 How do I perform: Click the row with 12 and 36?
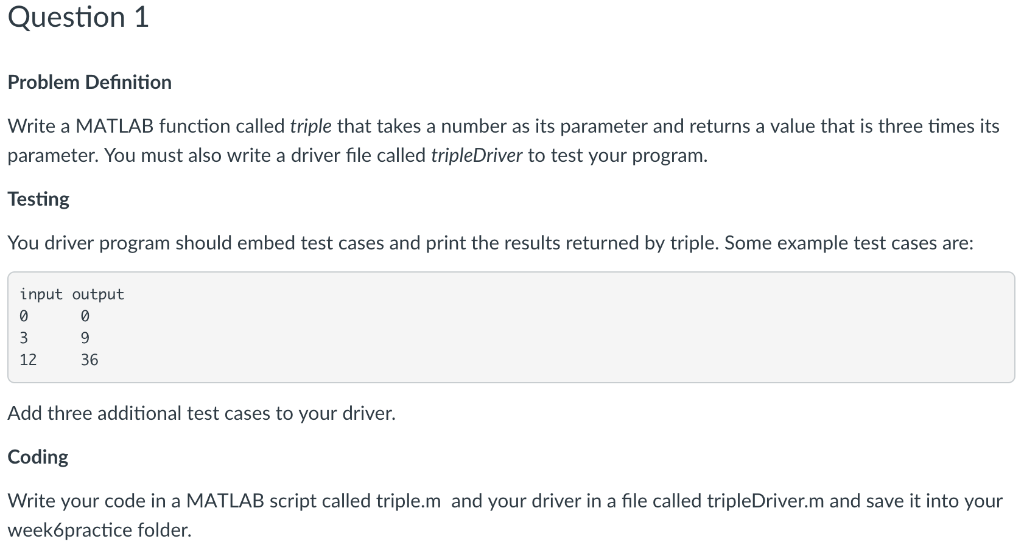59,360
